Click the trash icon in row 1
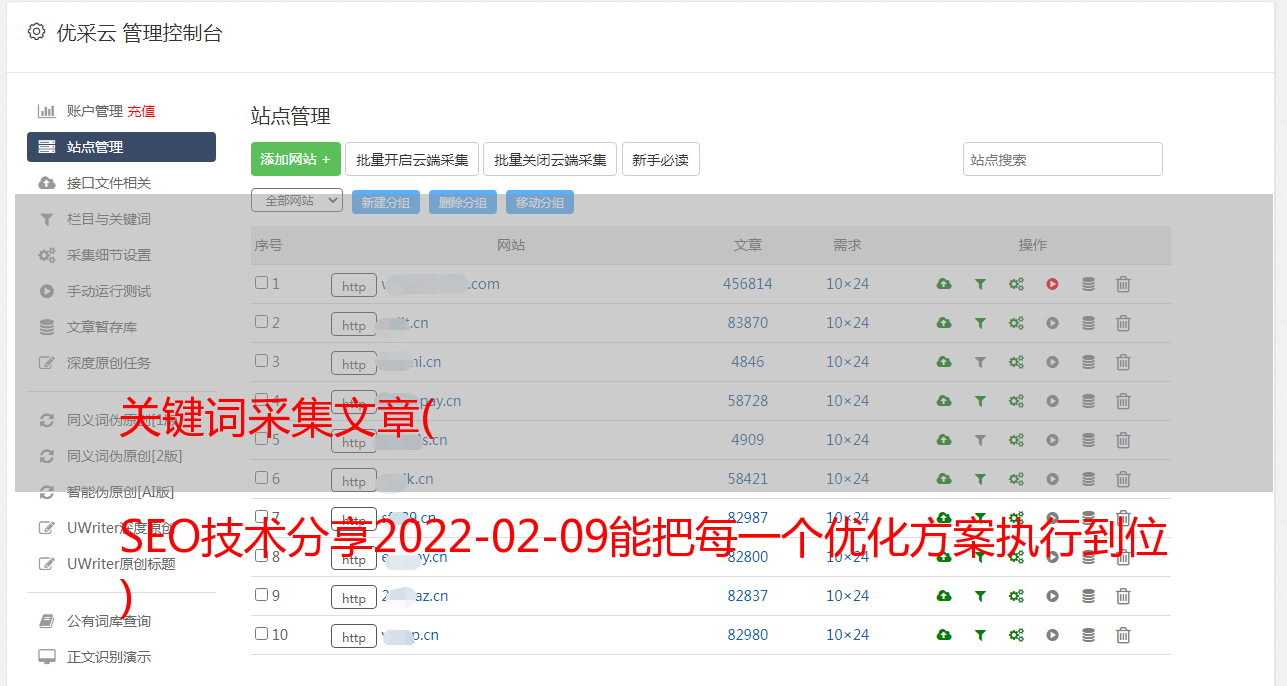 click(x=1123, y=284)
